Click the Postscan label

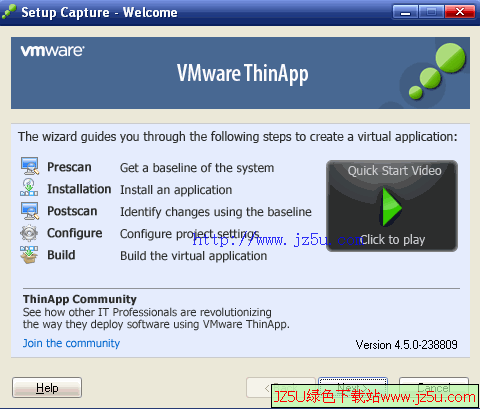pos(72,211)
